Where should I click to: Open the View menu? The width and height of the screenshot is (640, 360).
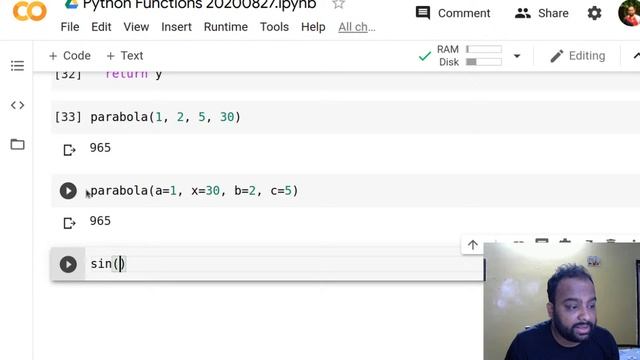tap(136, 27)
